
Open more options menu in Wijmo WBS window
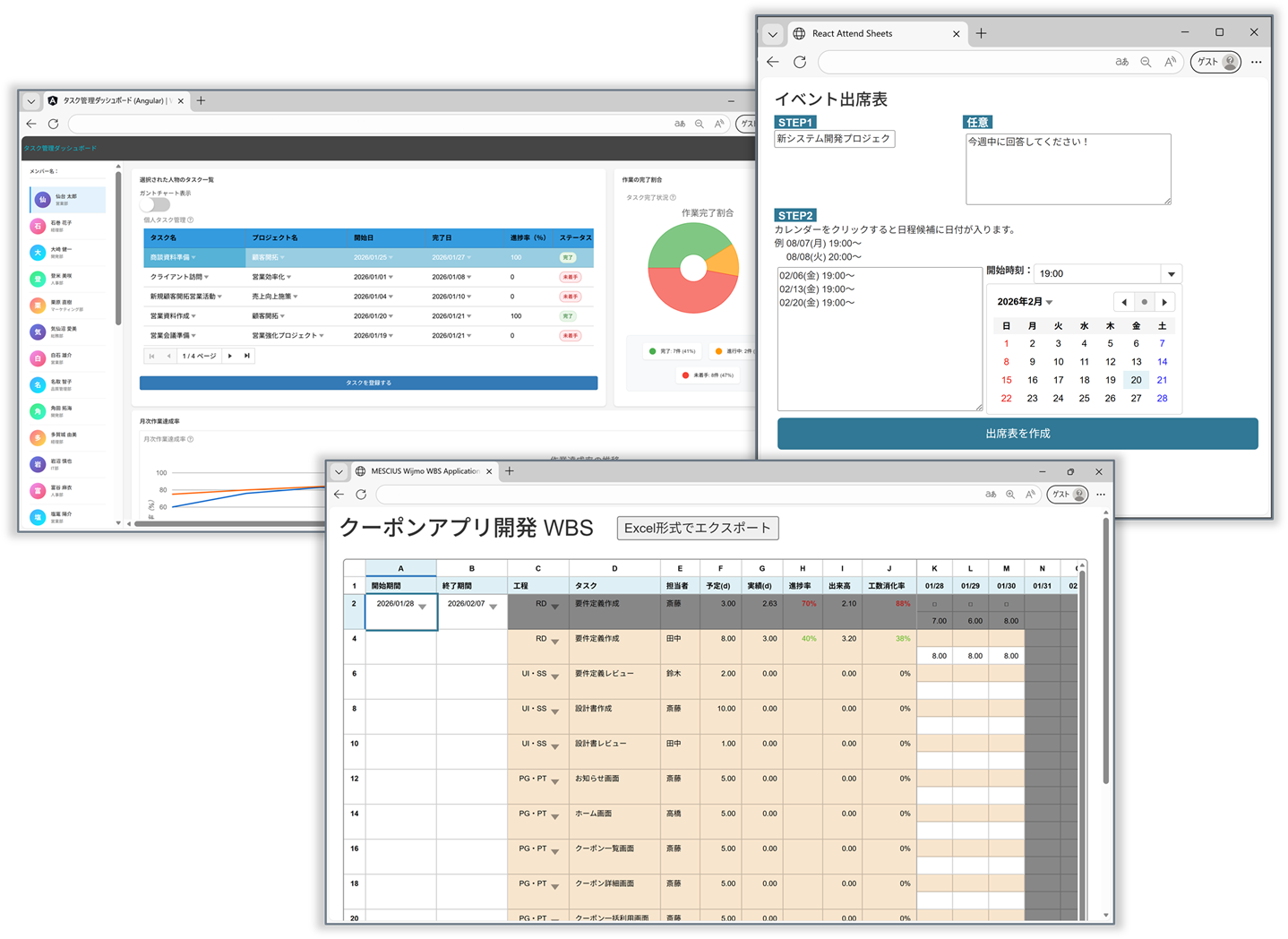1101,495
